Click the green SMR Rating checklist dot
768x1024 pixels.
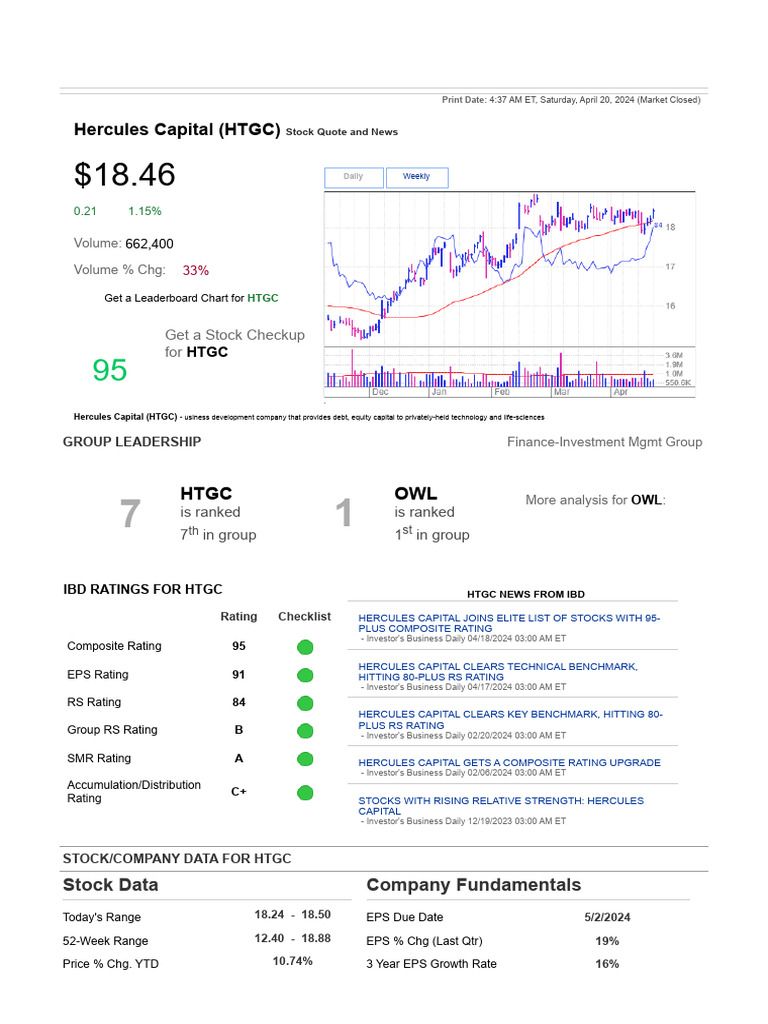point(305,759)
